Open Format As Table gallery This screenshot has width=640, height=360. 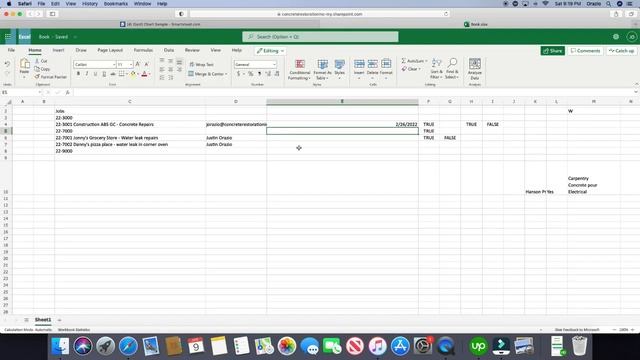click(322, 69)
